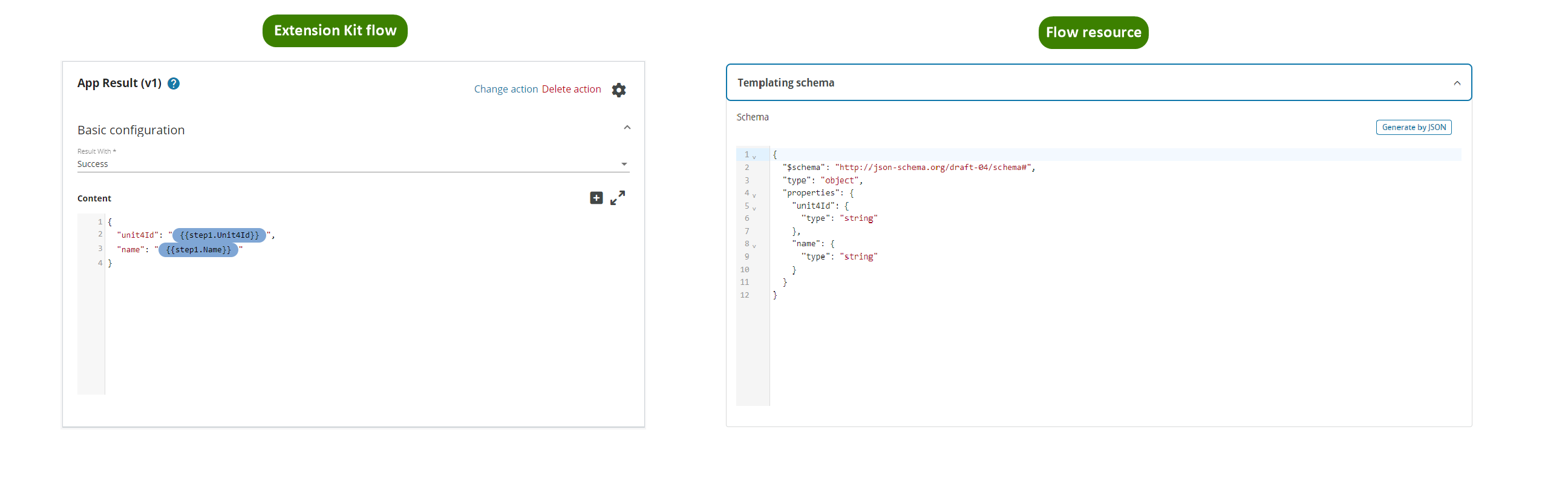
Task: Click the App Result (v1) title
Action: point(119,83)
